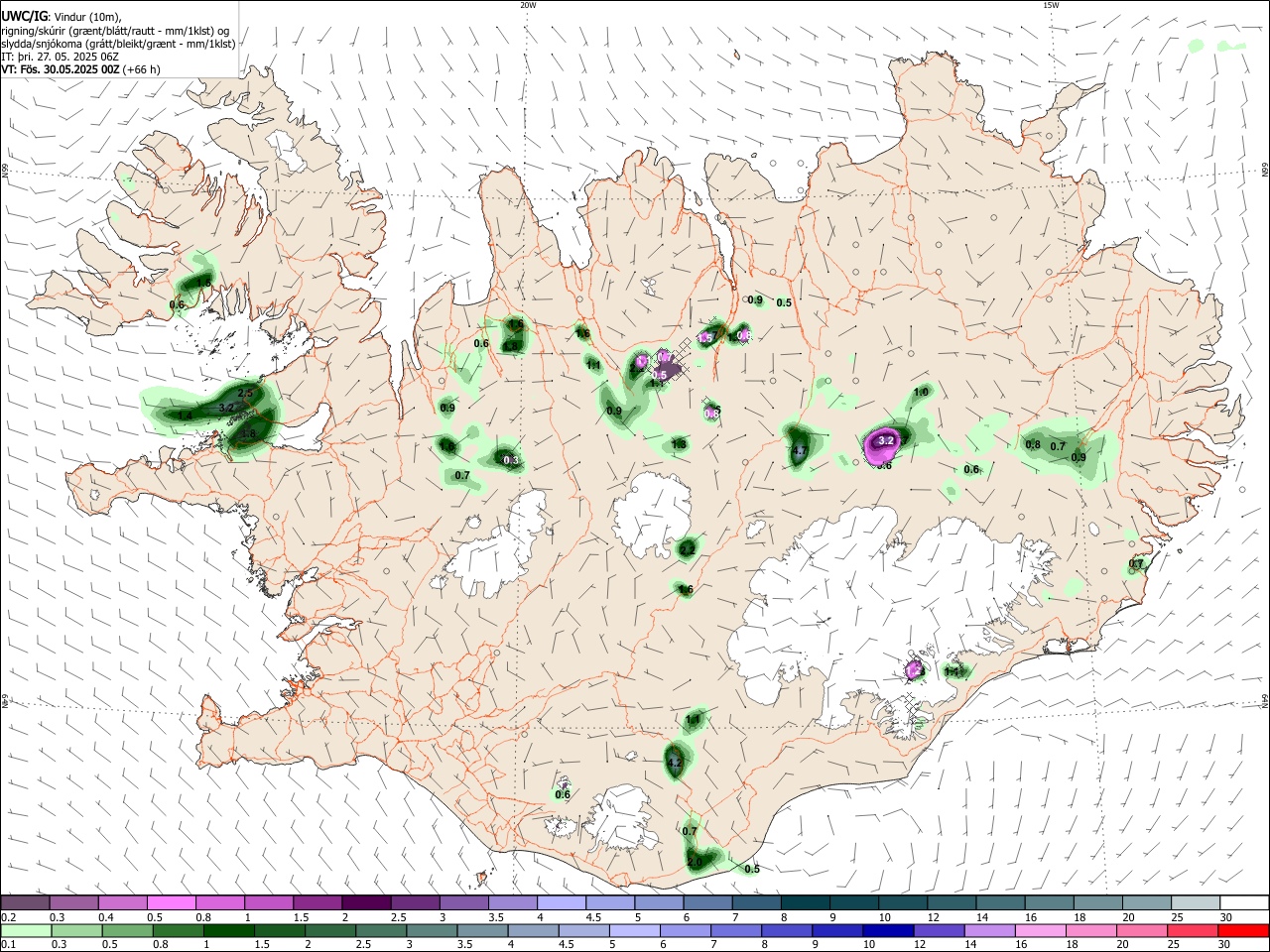Click the '0.2' label under the upper color scale

tap(8, 917)
